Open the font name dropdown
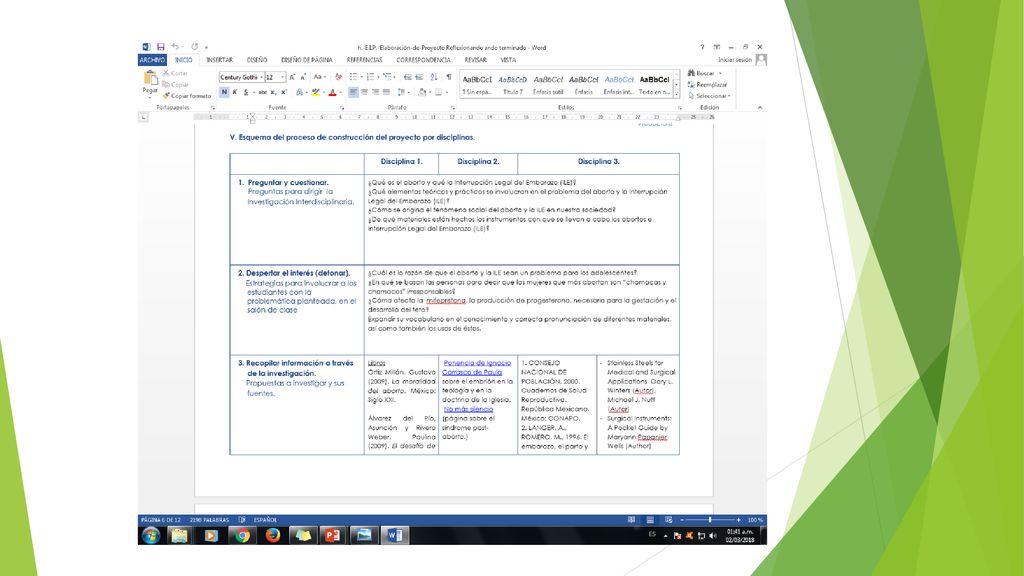This screenshot has width=1024, height=576. (x=261, y=77)
